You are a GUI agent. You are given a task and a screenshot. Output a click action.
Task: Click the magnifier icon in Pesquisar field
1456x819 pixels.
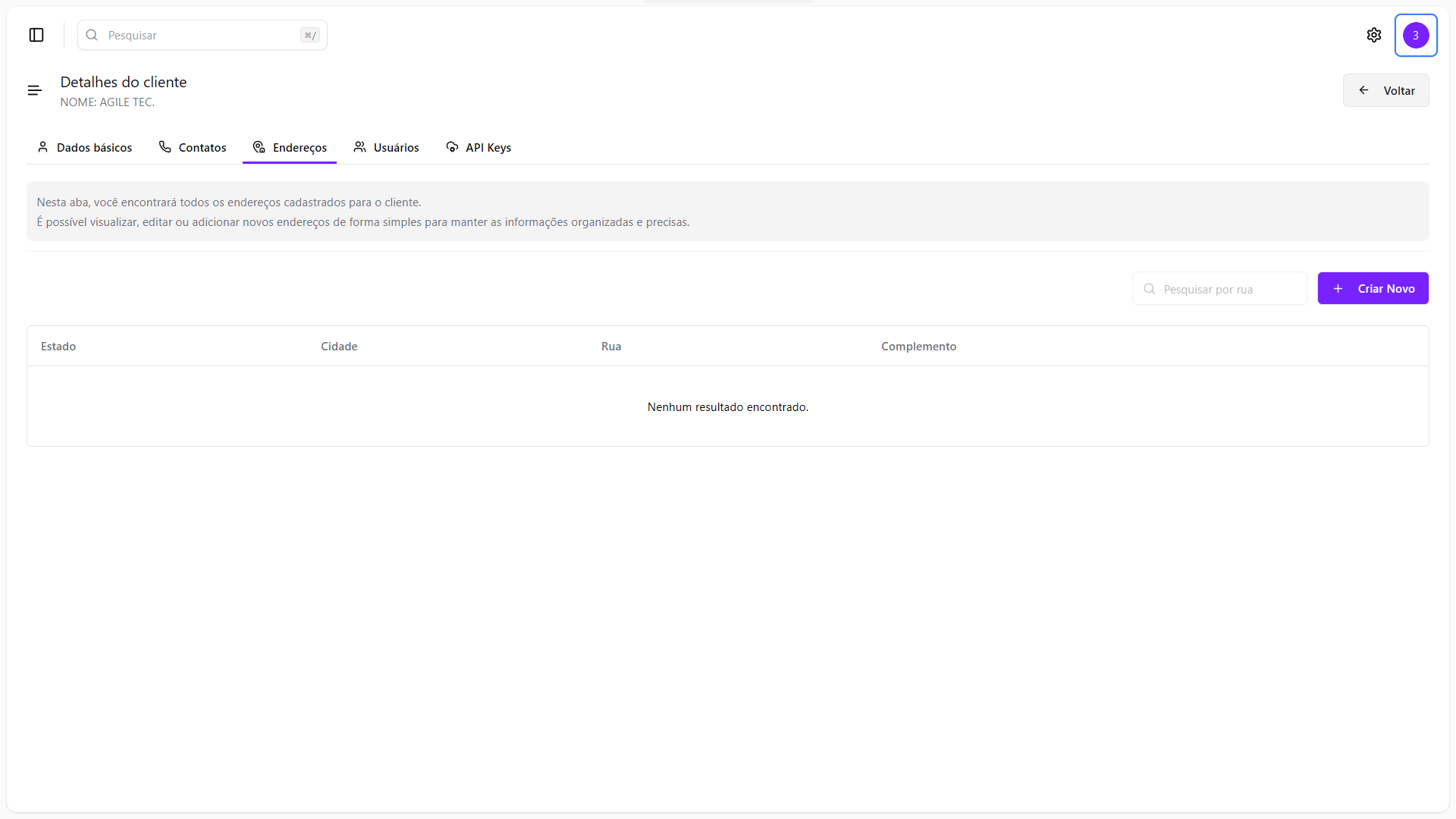92,35
